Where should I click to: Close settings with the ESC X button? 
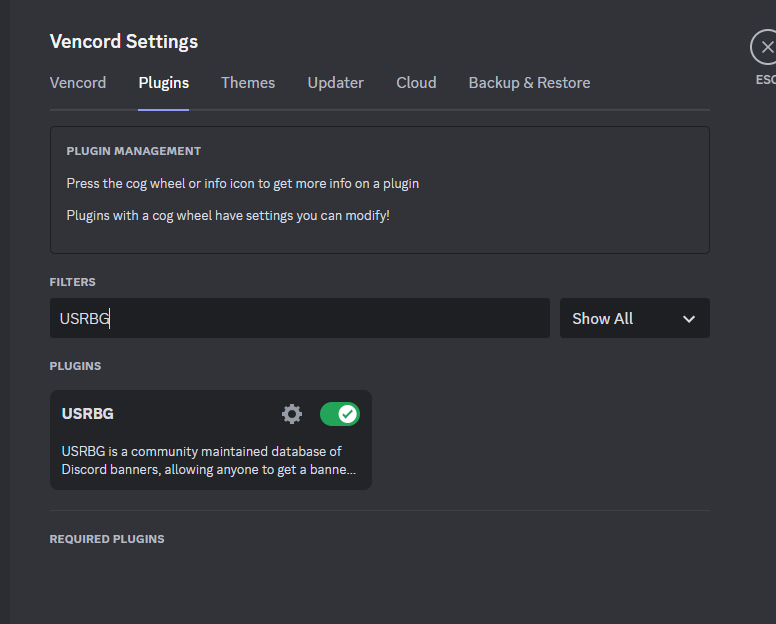click(765, 48)
